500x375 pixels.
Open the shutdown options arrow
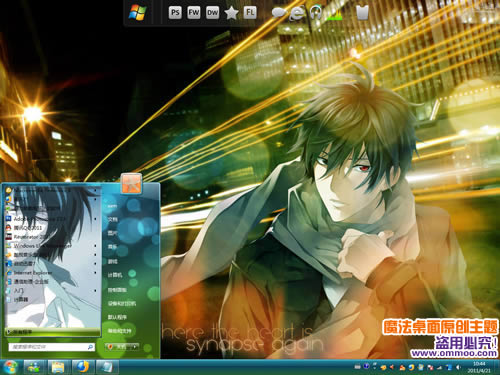click(x=135, y=347)
